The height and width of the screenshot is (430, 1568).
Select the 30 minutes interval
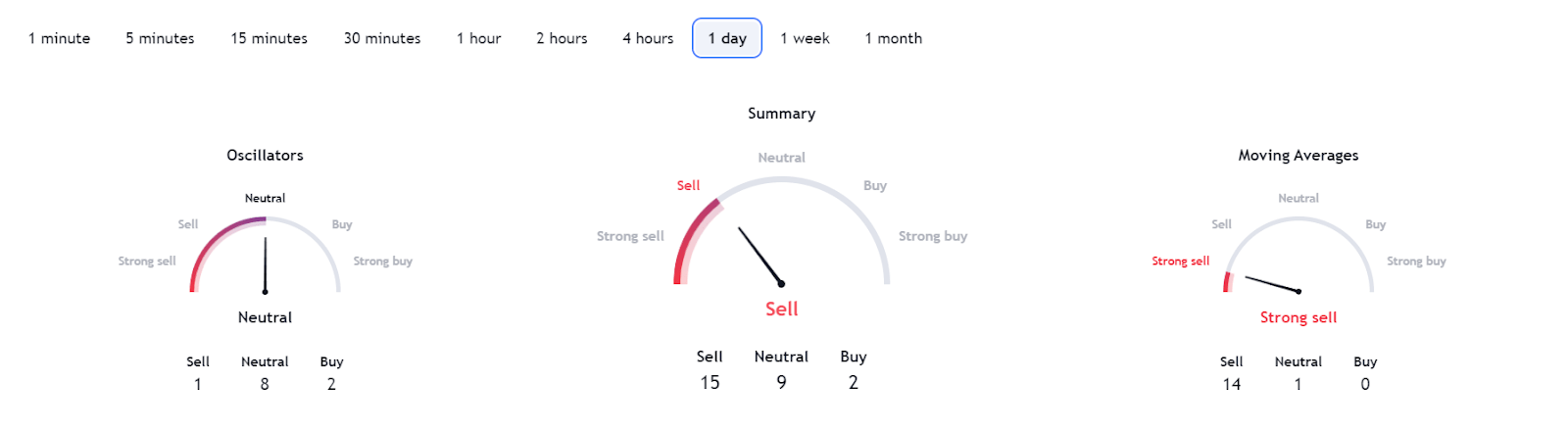382,38
